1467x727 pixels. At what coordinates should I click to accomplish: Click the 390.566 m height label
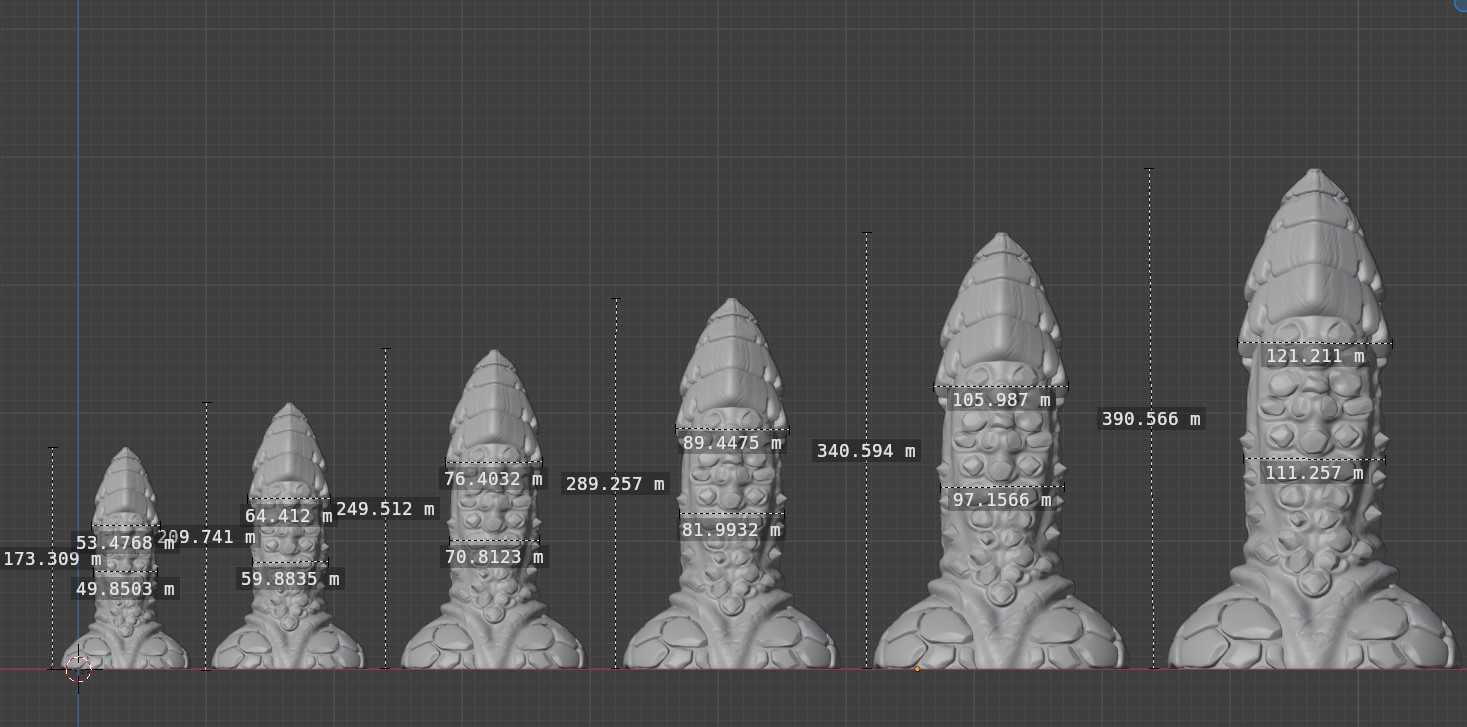[x=1151, y=419]
